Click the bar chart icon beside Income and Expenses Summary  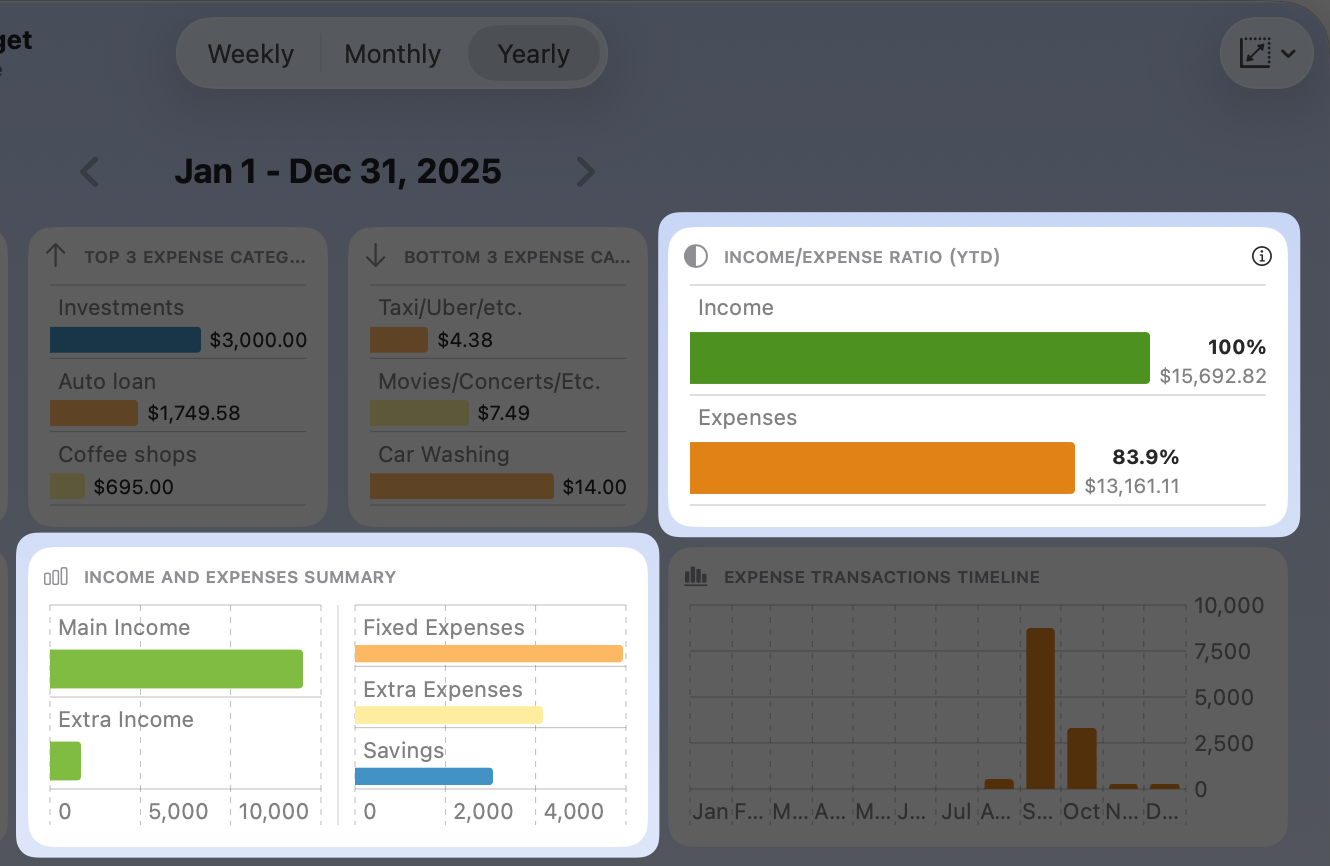[x=56, y=576]
